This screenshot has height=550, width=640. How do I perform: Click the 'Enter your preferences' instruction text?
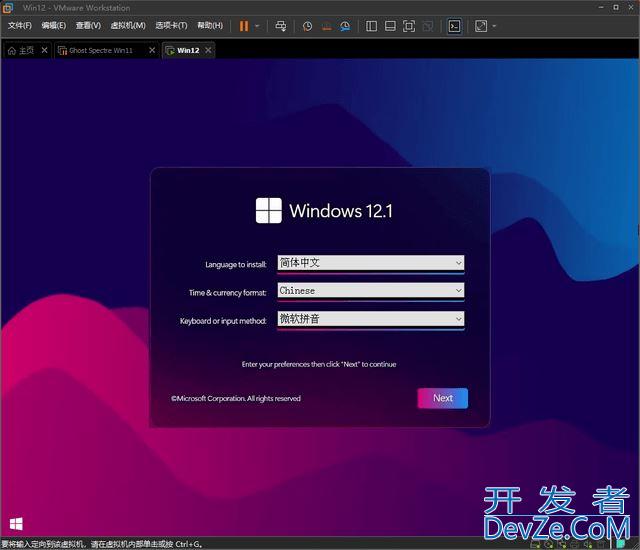click(319, 364)
